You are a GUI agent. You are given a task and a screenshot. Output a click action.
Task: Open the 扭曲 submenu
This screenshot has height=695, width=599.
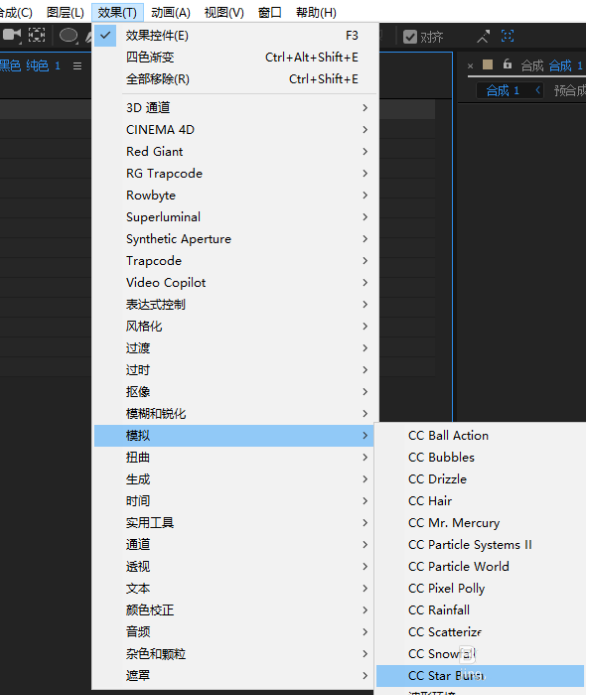[234, 457]
